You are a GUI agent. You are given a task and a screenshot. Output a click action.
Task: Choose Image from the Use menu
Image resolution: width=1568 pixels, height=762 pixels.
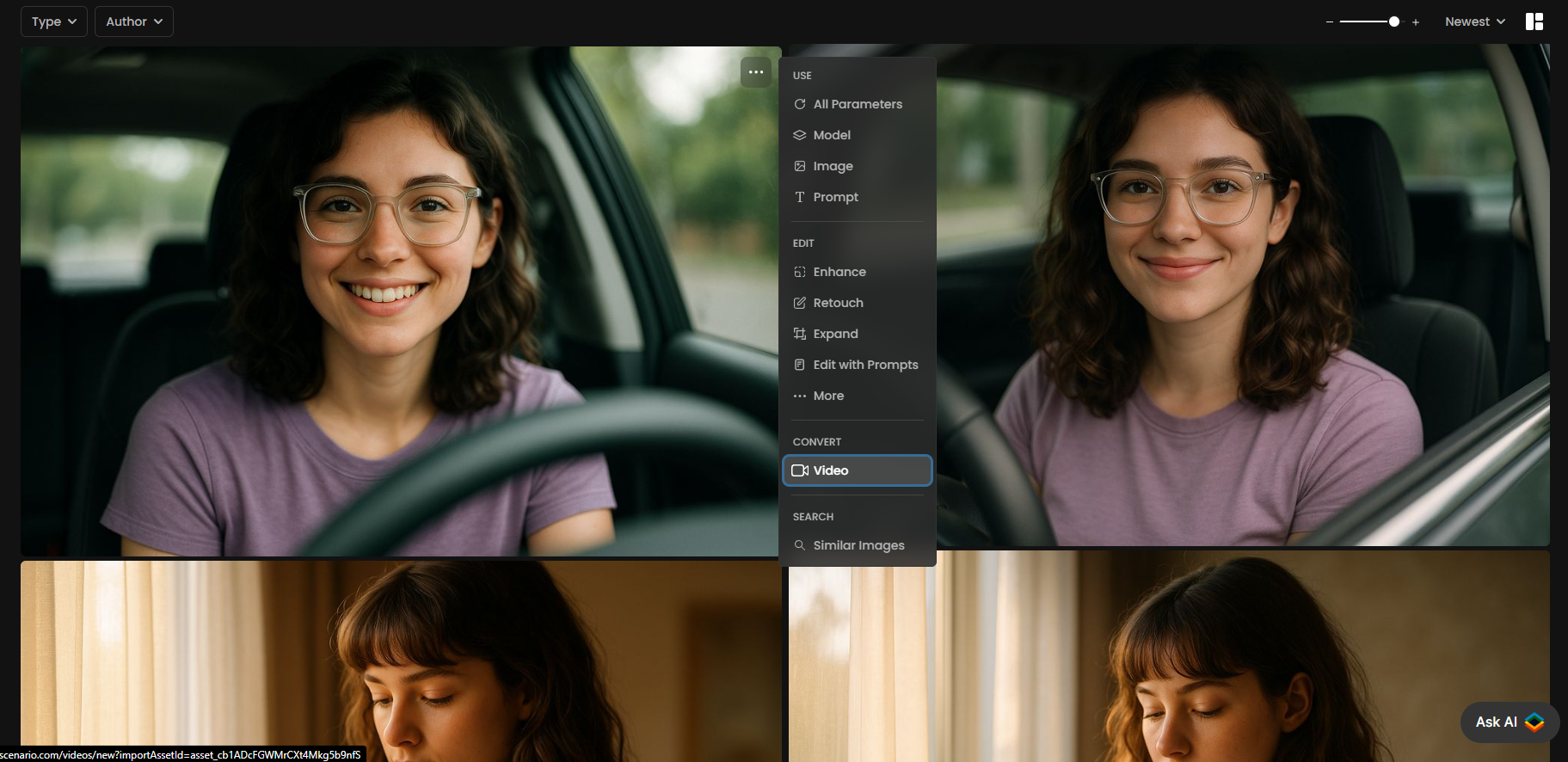tap(857, 166)
